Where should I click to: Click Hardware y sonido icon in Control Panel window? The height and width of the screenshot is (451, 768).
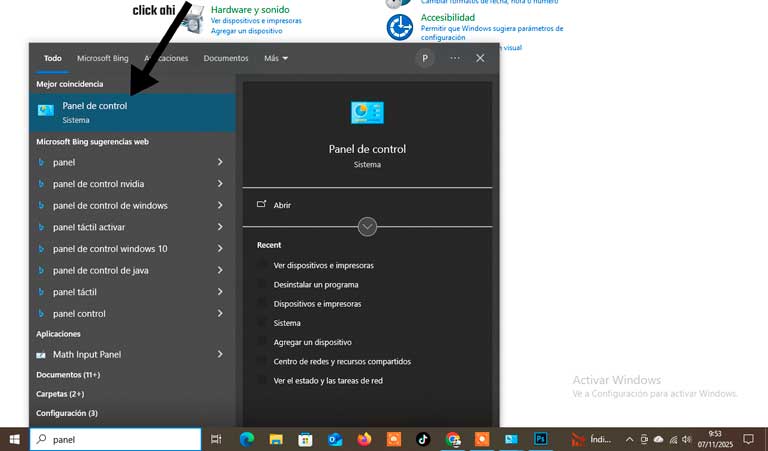[195, 19]
